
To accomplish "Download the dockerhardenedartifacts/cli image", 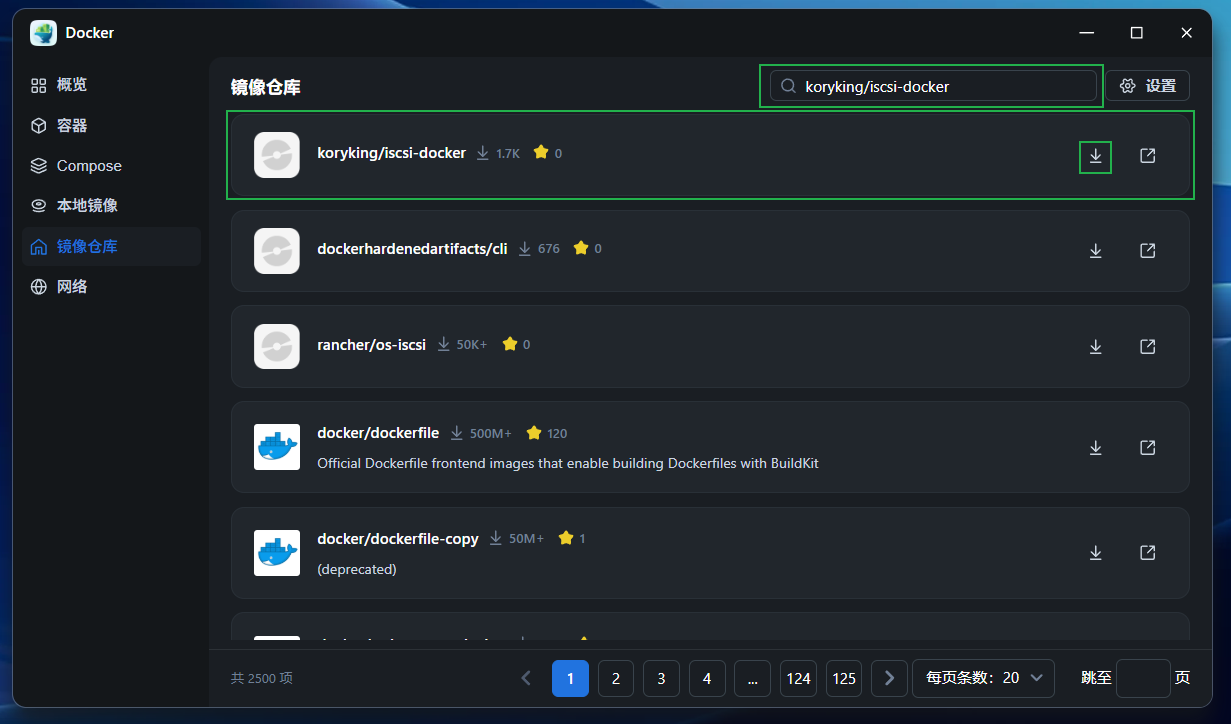I will pos(1095,251).
